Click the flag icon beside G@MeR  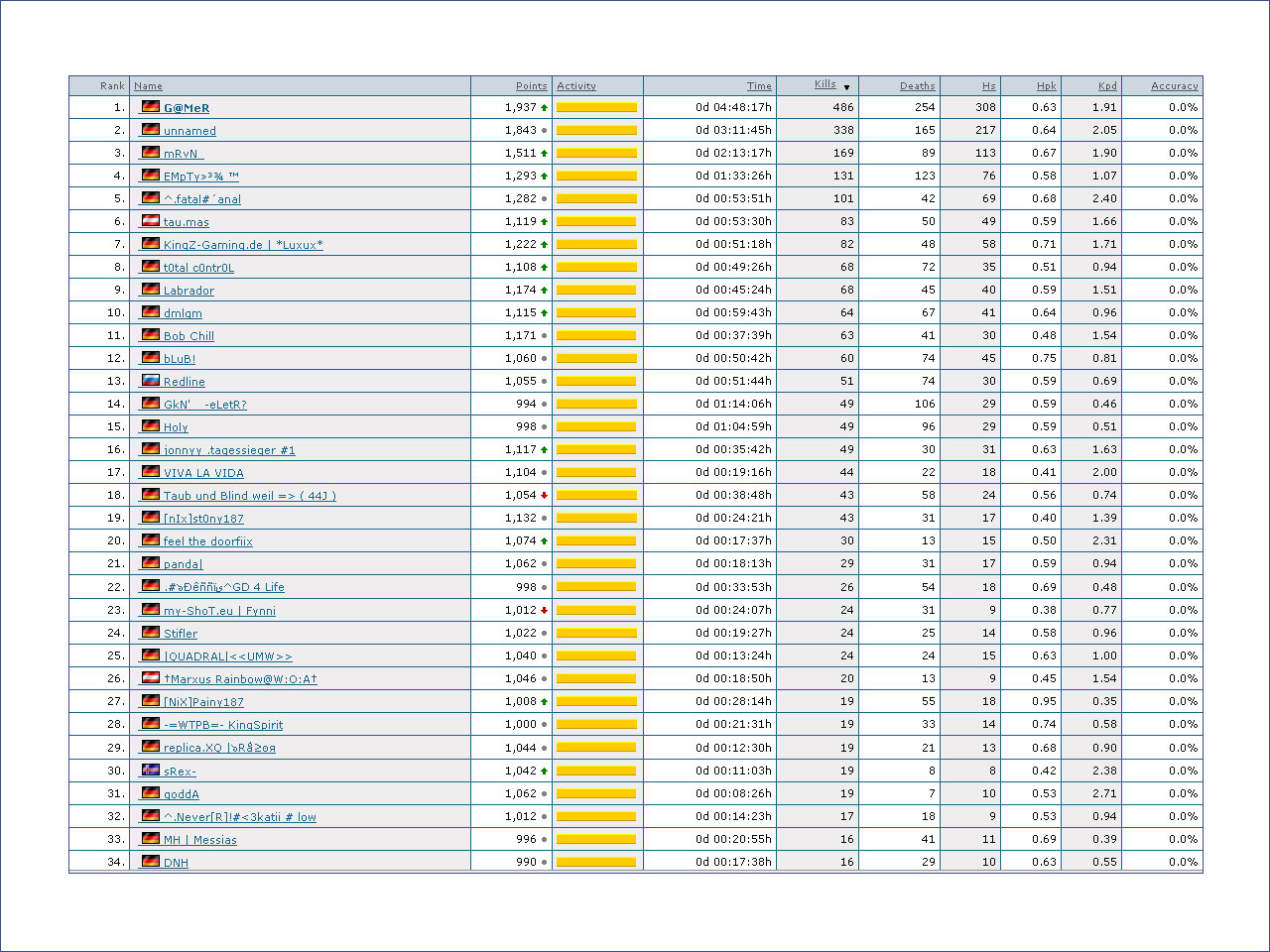[151, 107]
